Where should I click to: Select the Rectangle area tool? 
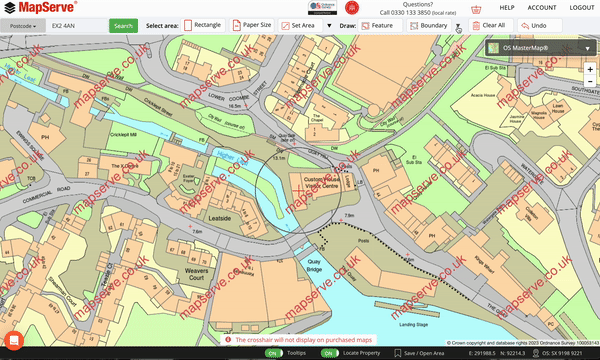(203, 25)
